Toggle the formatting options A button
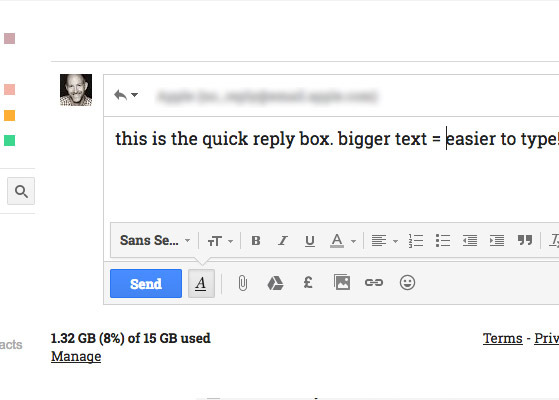 [201, 283]
